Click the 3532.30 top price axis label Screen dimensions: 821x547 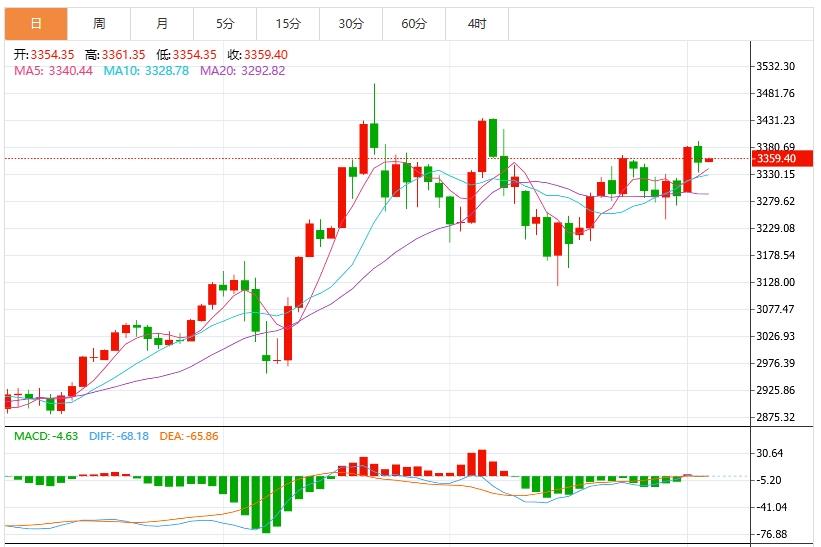tap(775, 67)
